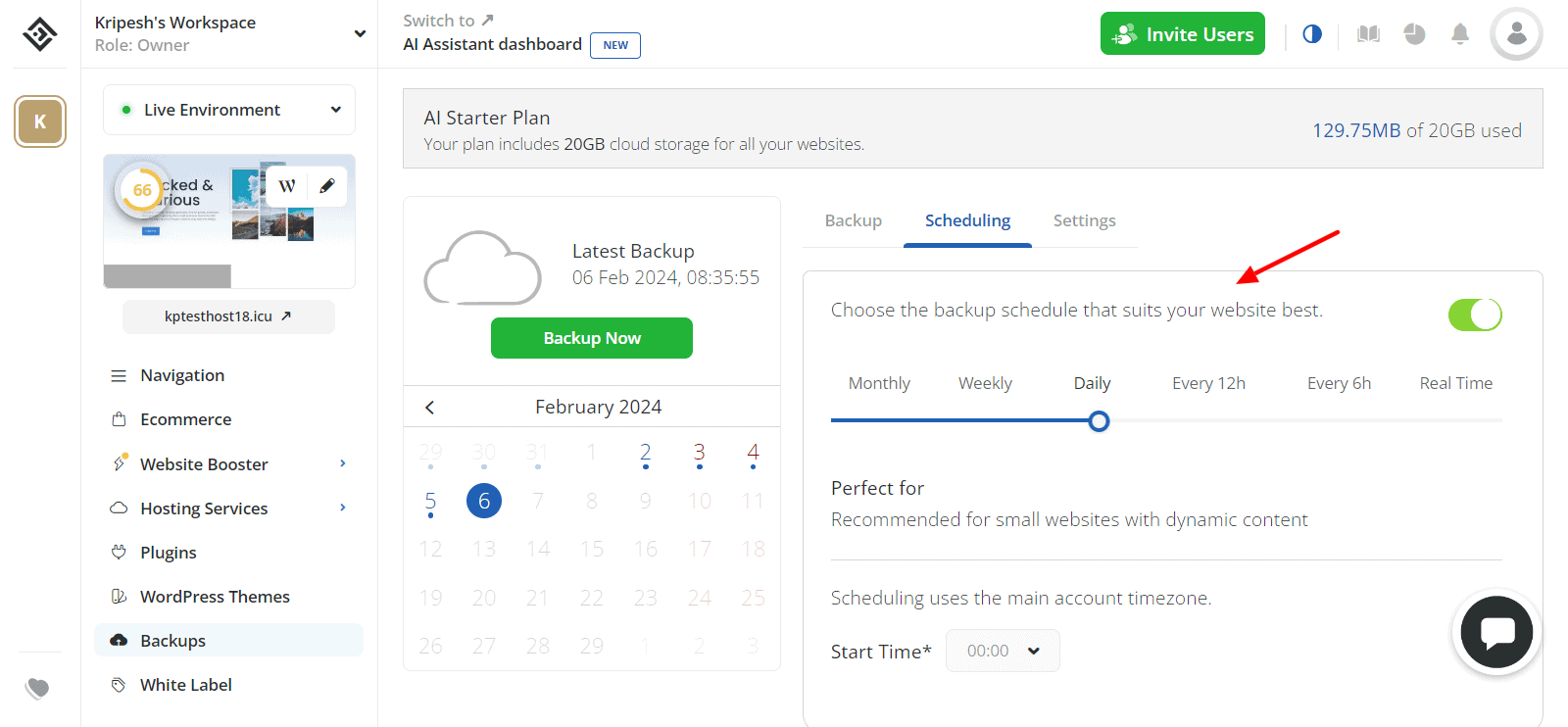Screen dimensions: 1568x727
Task: Click the WordPress admin icon on thumbnail
Action: pyautogui.click(x=287, y=186)
